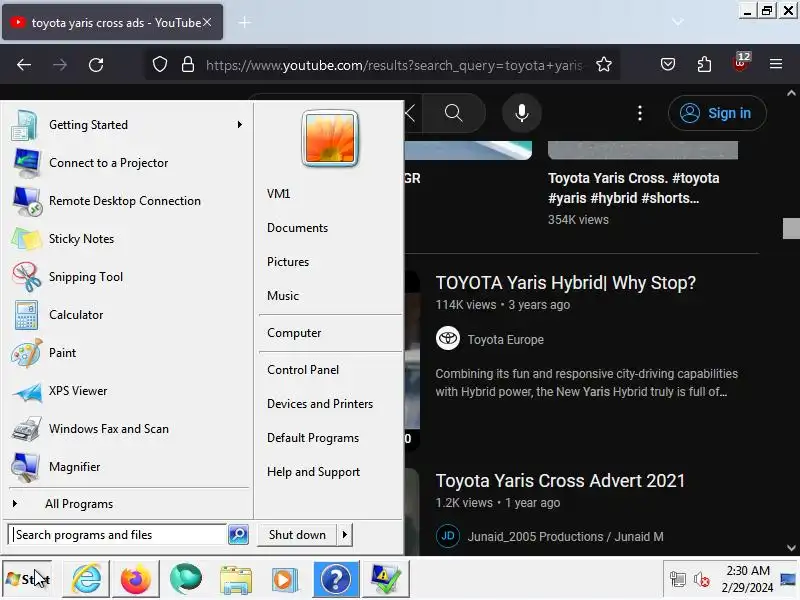Expand the Getting Started submenu arrow
This screenshot has height=600, width=800.
(239, 125)
